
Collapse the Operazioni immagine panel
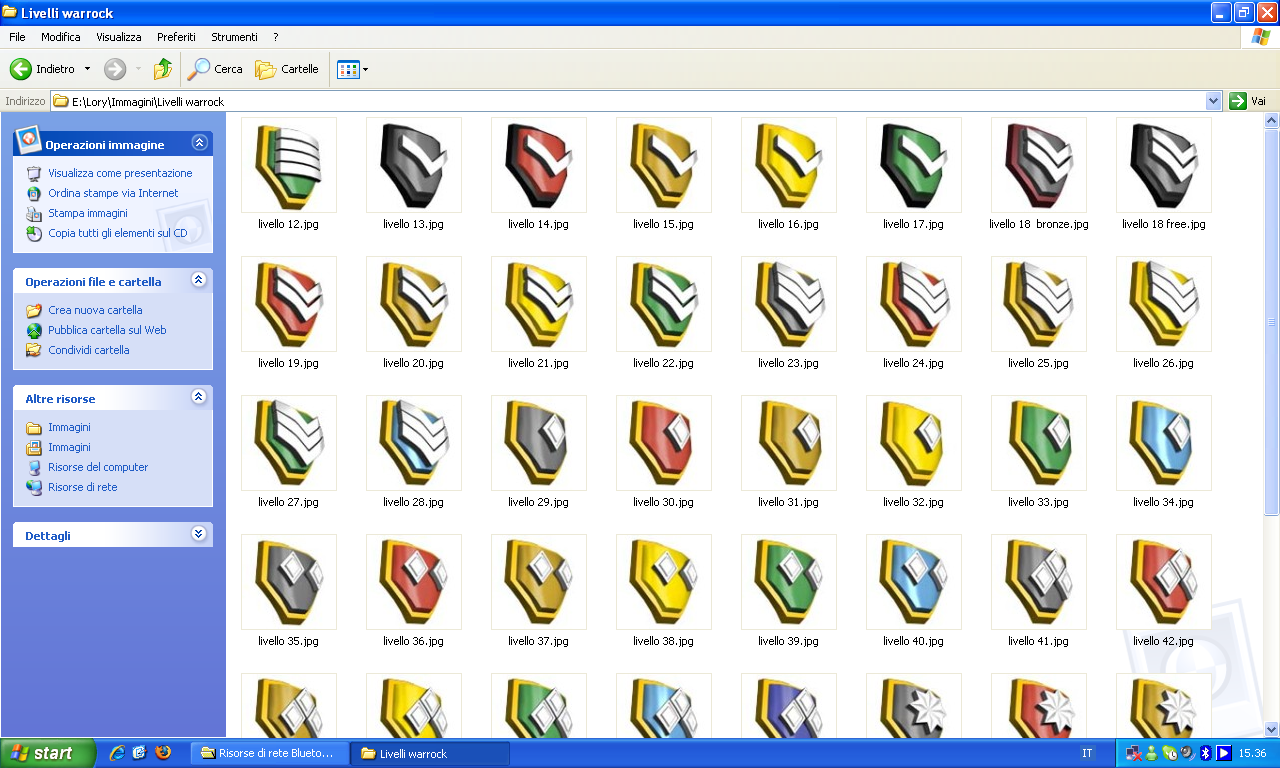click(x=199, y=143)
